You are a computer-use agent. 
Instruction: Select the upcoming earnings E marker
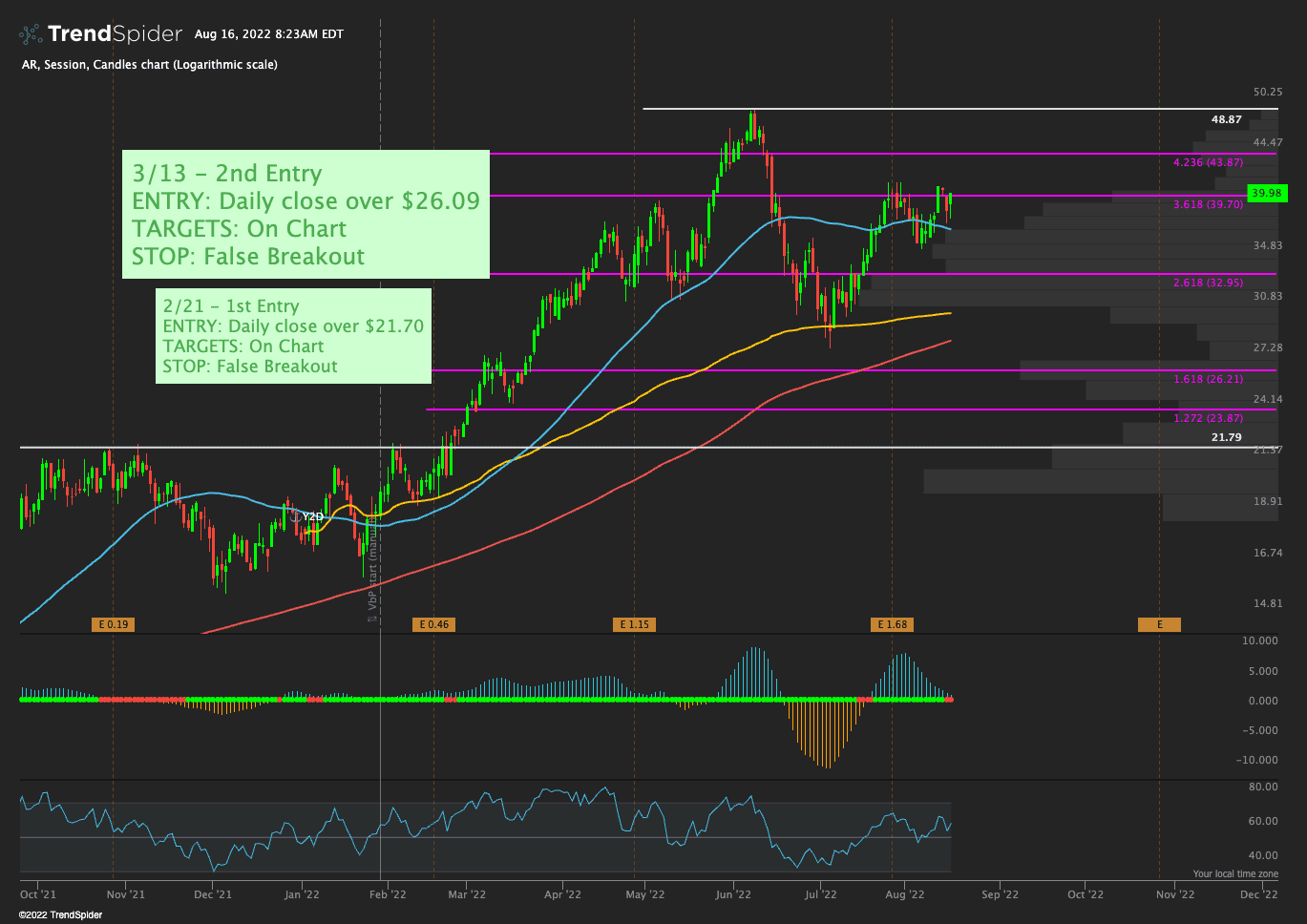(1159, 624)
